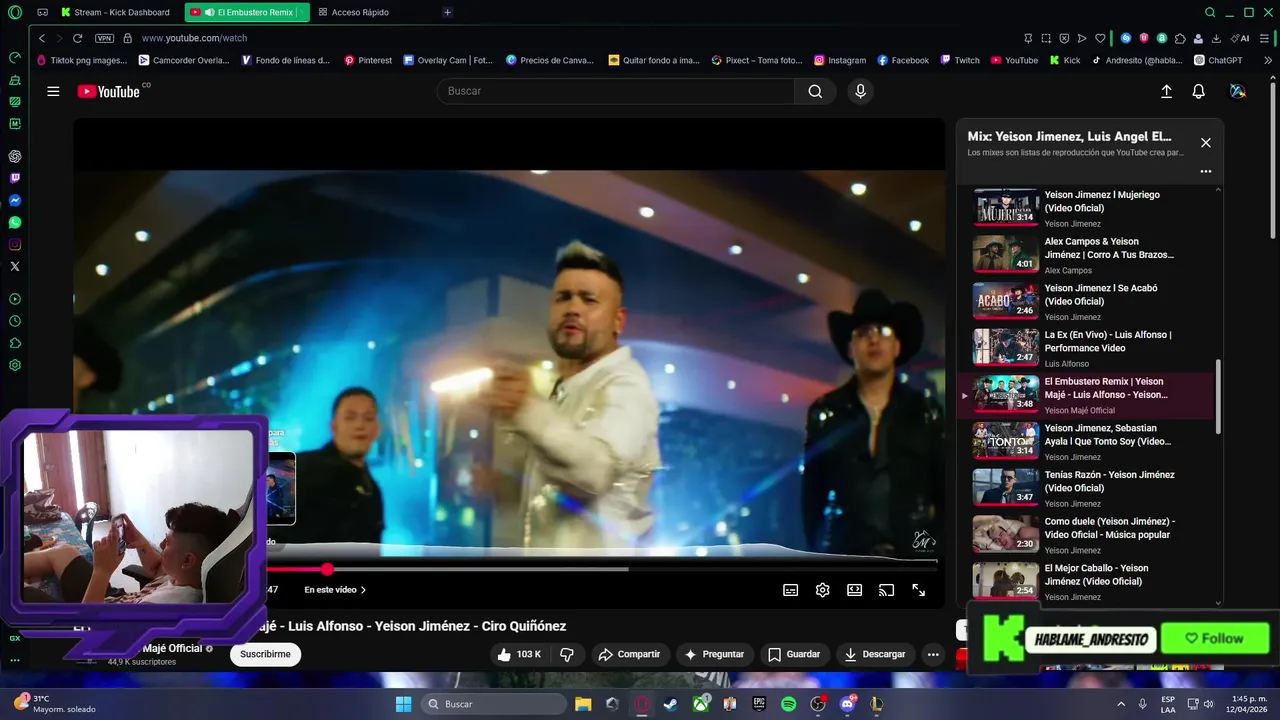Reload the current page
Screen dimensions: 1280x720
tap(77, 38)
